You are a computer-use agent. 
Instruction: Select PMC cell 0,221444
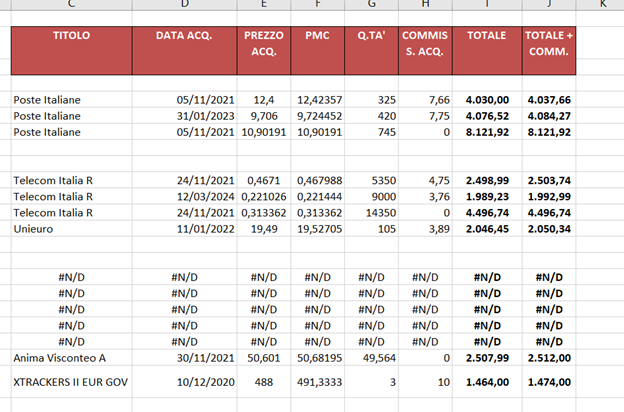pyautogui.click(x=318, y=196)
